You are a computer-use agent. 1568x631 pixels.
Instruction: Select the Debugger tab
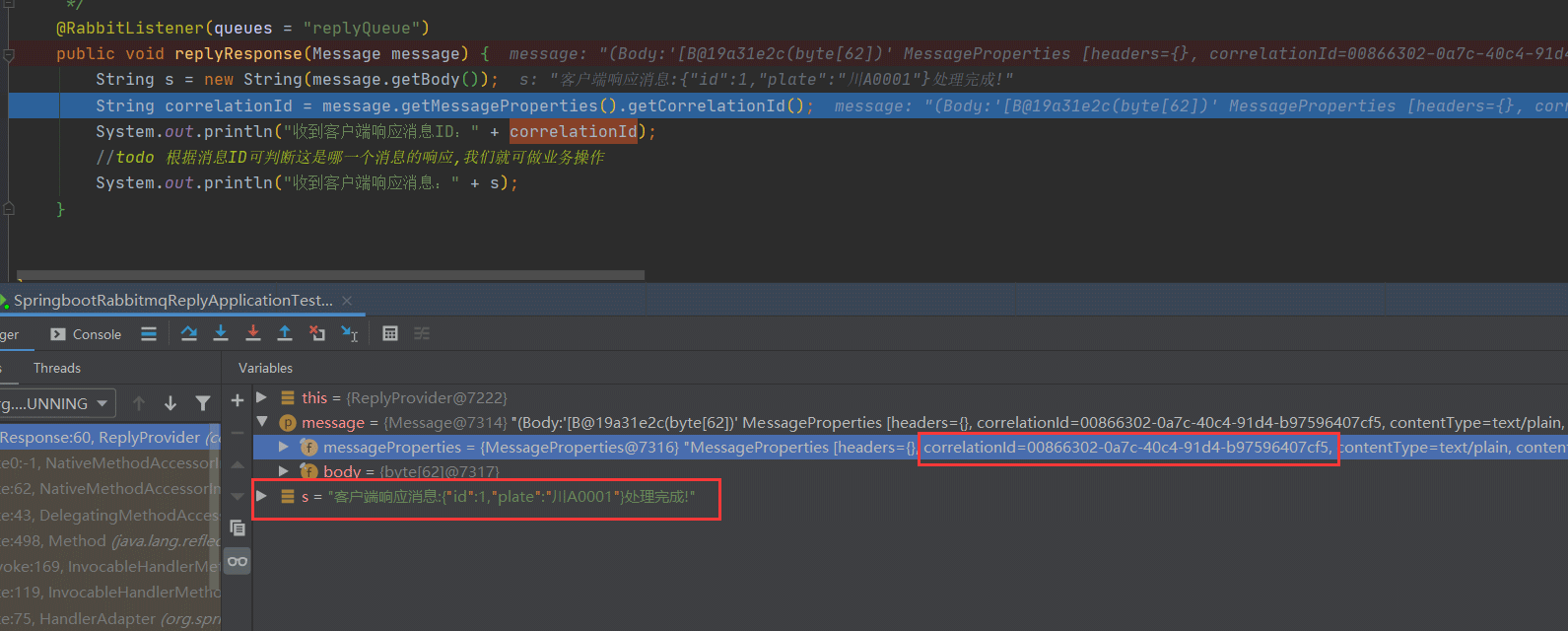[x=10, y=334]
